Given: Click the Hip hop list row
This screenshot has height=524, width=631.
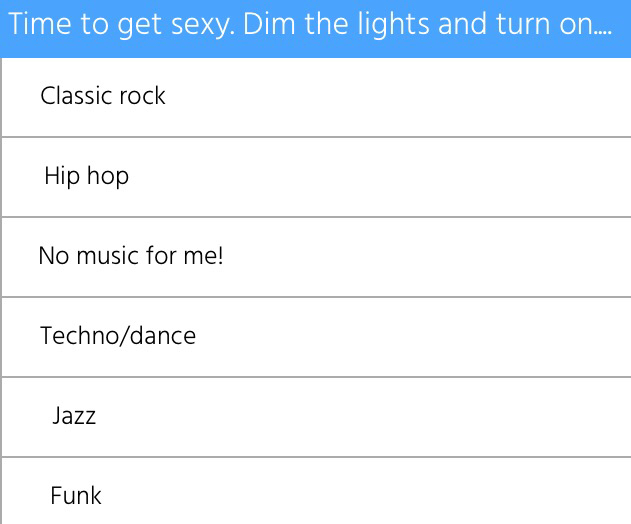Looking at the screenshot, I should [x=315, y=177].
